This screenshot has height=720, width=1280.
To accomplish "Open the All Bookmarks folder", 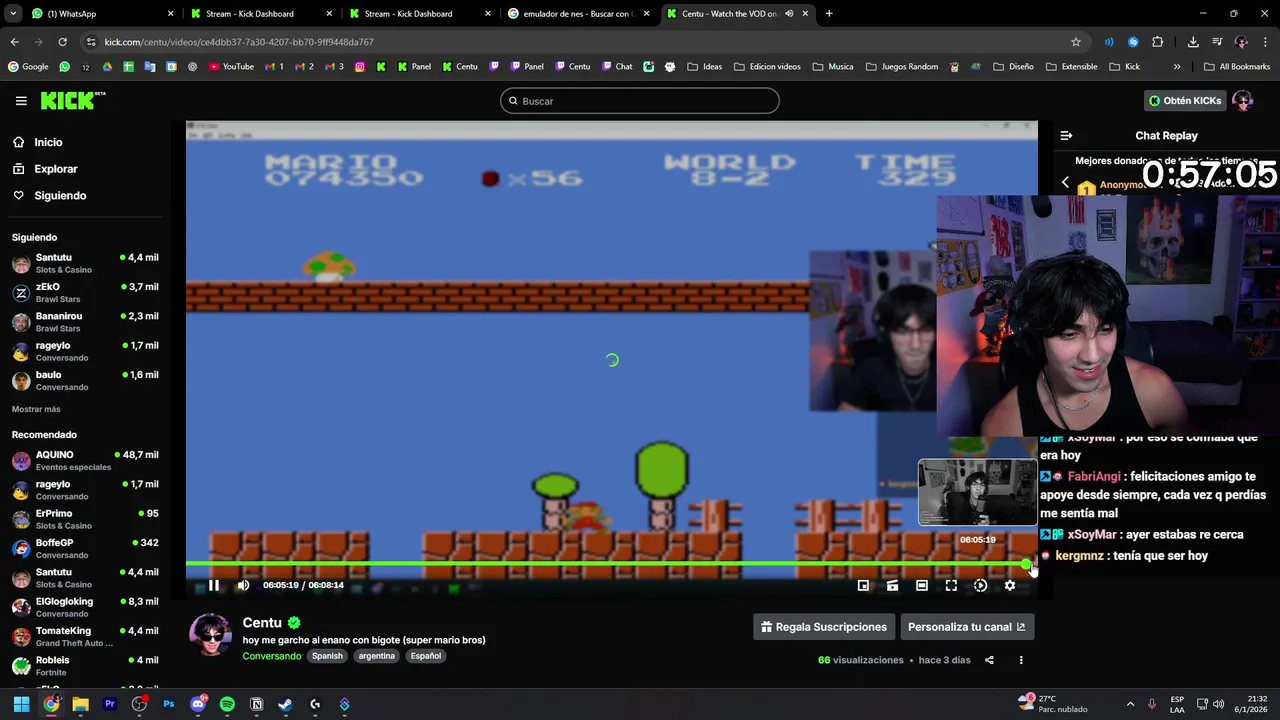I will click(1236, 67).
